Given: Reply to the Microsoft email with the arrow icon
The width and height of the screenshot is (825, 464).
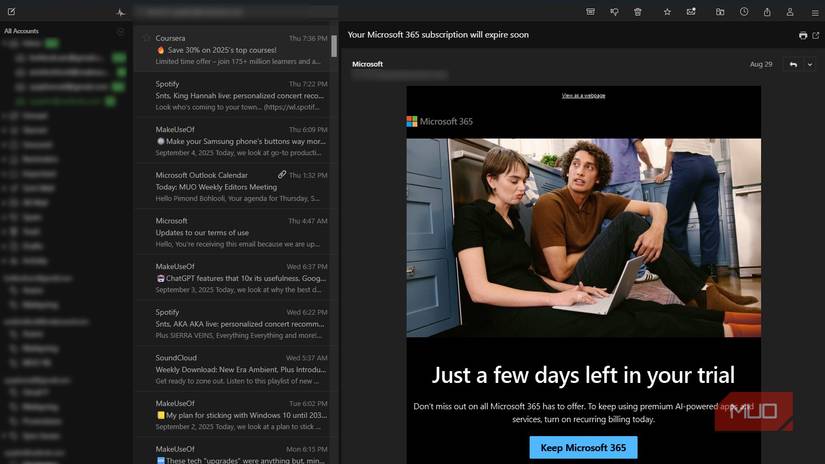Looking at the screenshot, I should click(793, 64).
